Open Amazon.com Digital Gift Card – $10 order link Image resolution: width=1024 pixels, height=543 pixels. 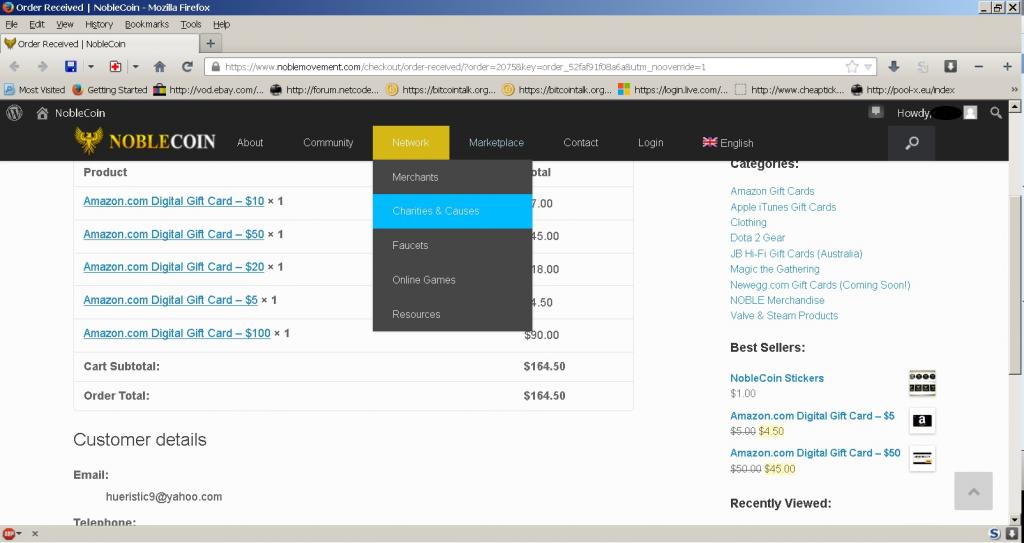pos(174,201)
